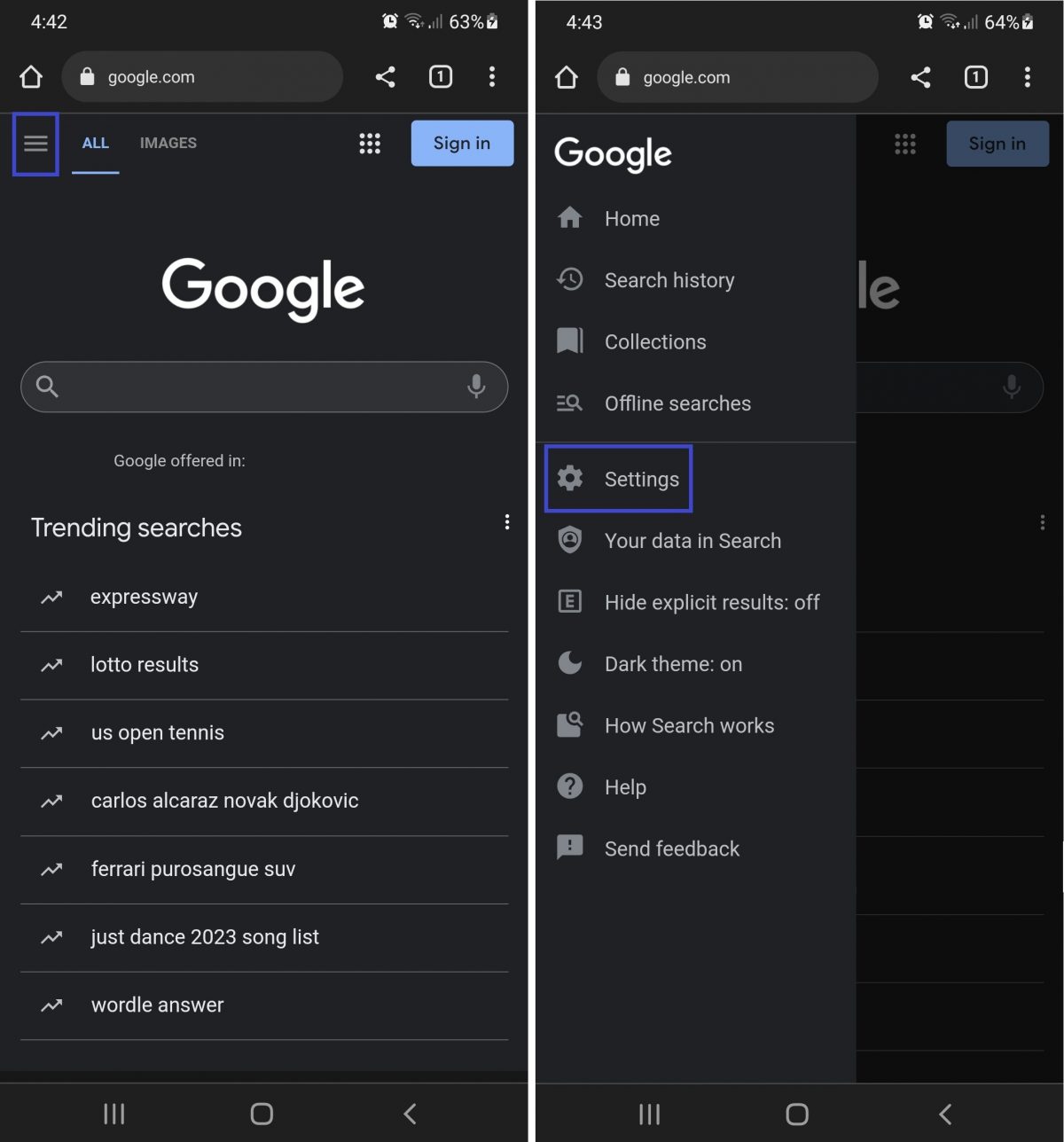Open Google apps grid next to Sign in
This screenshot has height=1142, width=1064.
point(370,144)
